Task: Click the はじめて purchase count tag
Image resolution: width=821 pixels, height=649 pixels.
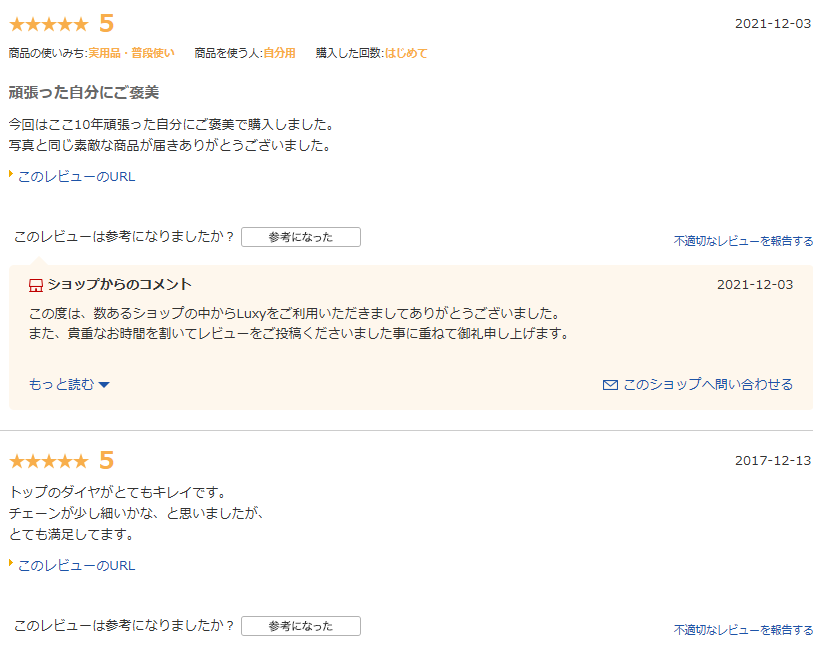Action: pos(406,53)
